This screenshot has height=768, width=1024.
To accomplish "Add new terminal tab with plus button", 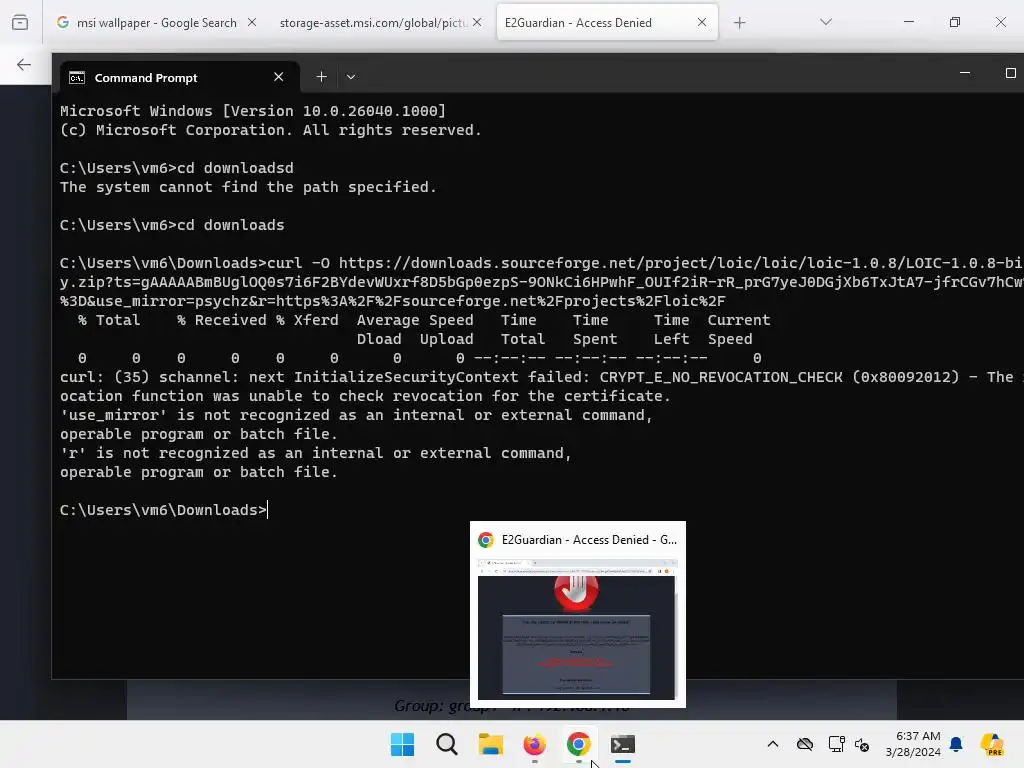I will tap(321, 77).
